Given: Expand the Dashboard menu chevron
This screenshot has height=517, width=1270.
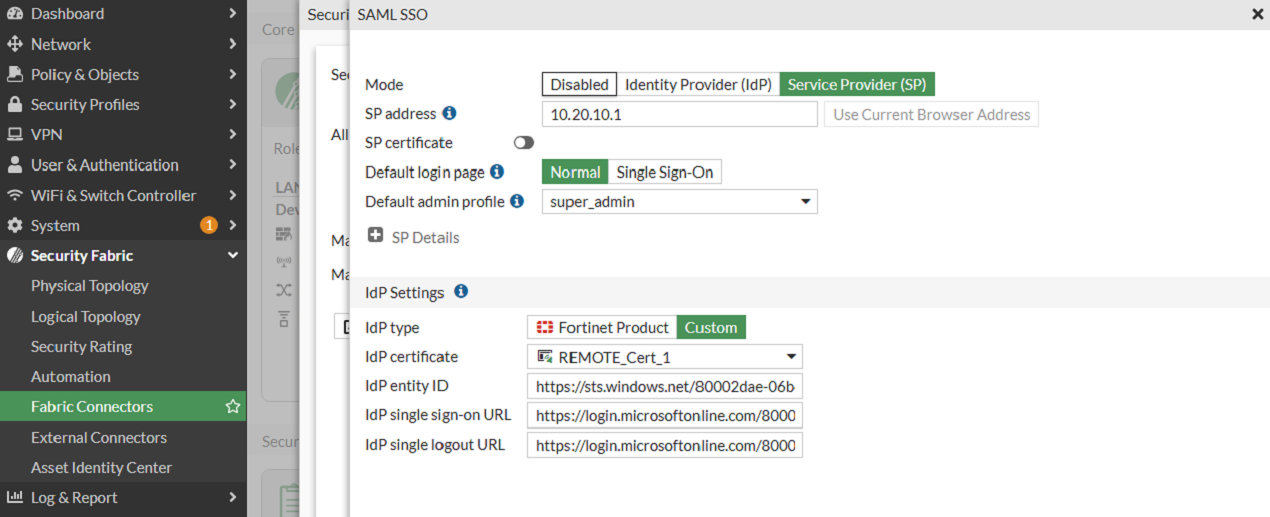Looking at the screenshot, I should [x=232, y=14].
